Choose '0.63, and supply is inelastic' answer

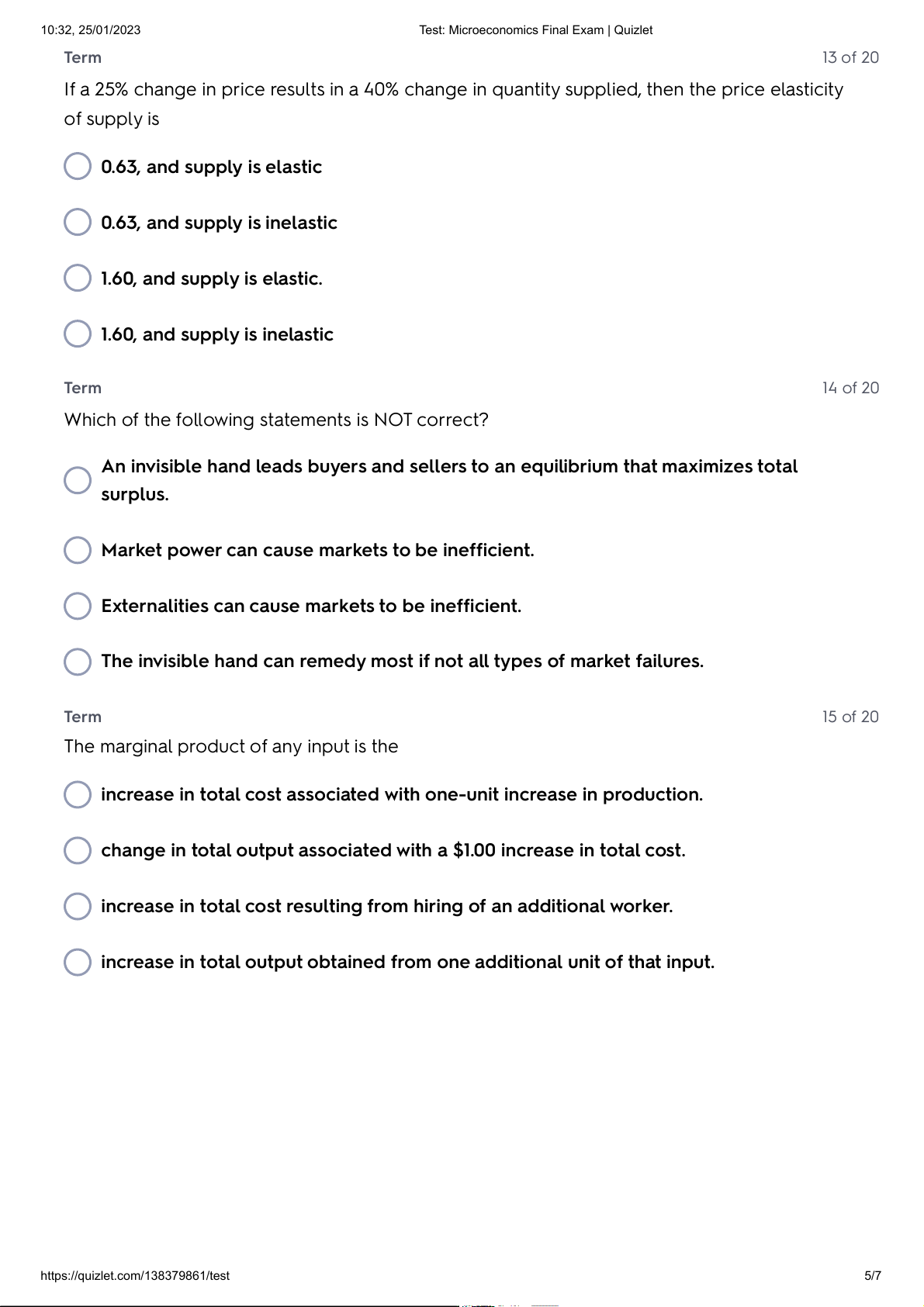click(x=78, y=222)
